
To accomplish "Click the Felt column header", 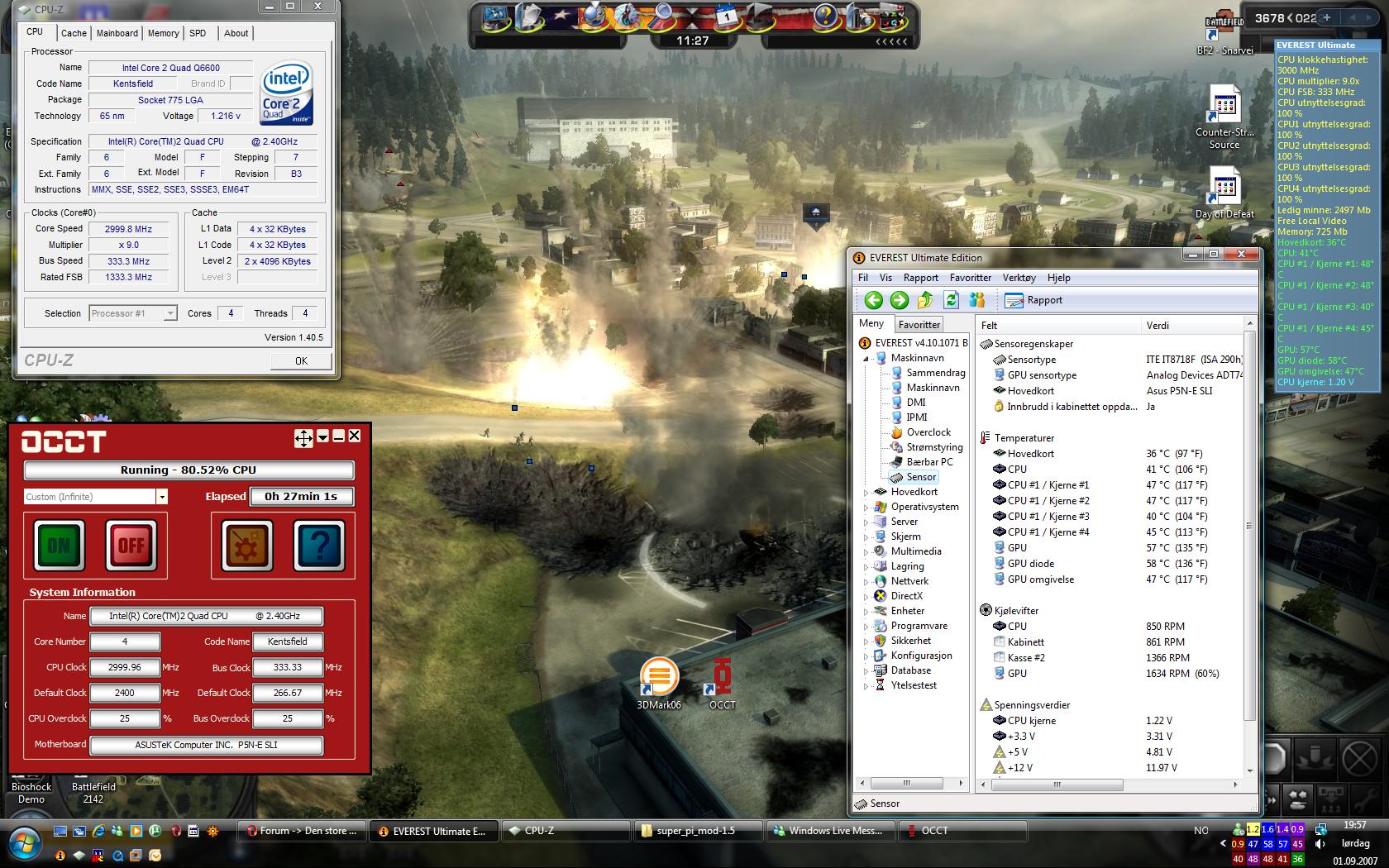I will 1058,326.
